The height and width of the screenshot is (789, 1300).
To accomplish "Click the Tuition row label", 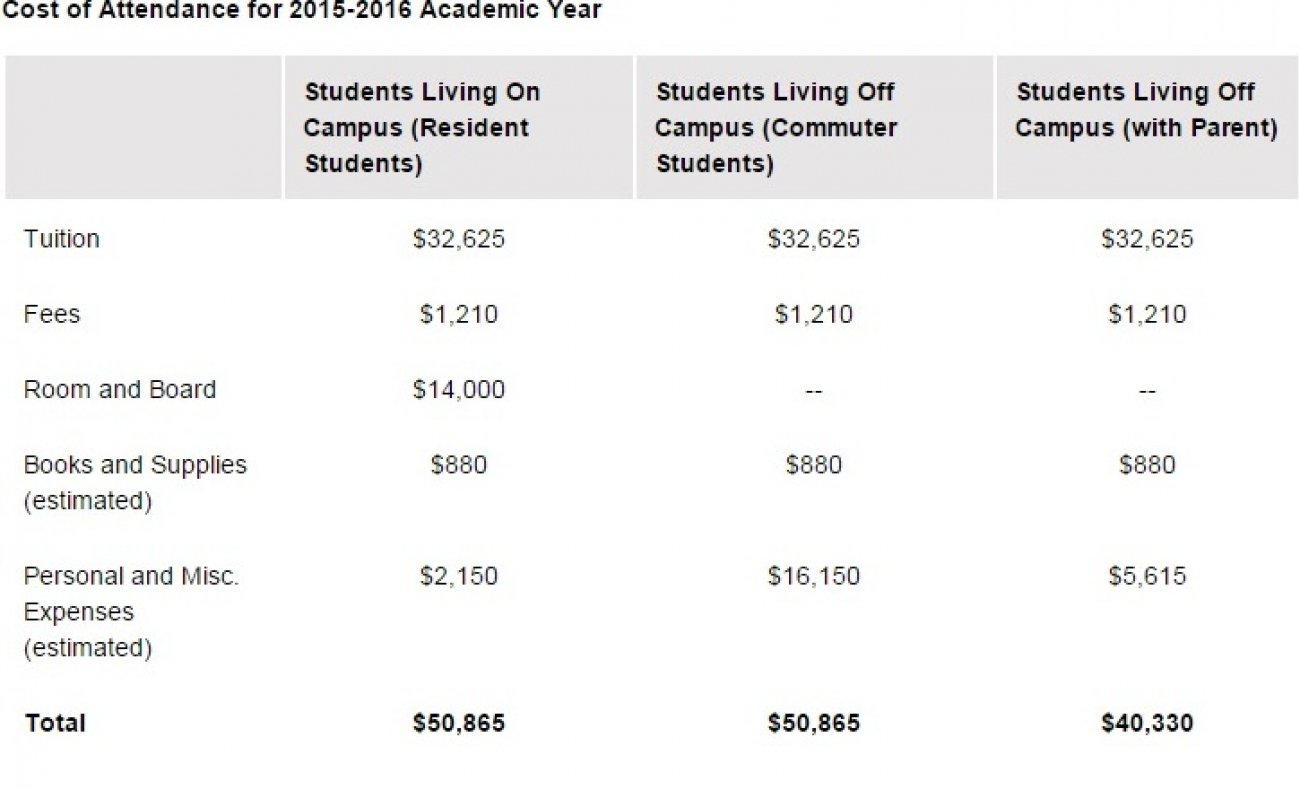I will point(61,239).
